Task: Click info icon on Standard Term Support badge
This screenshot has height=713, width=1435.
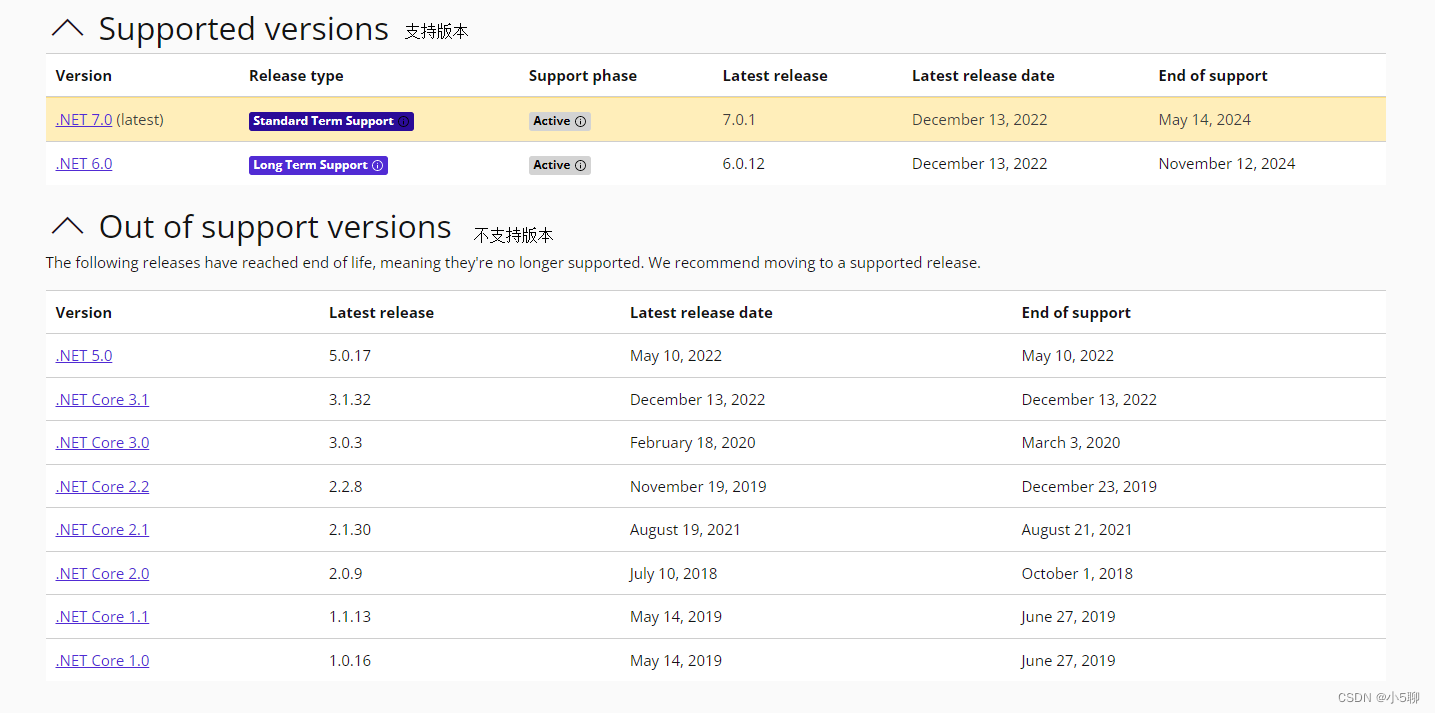Action: 404,121
